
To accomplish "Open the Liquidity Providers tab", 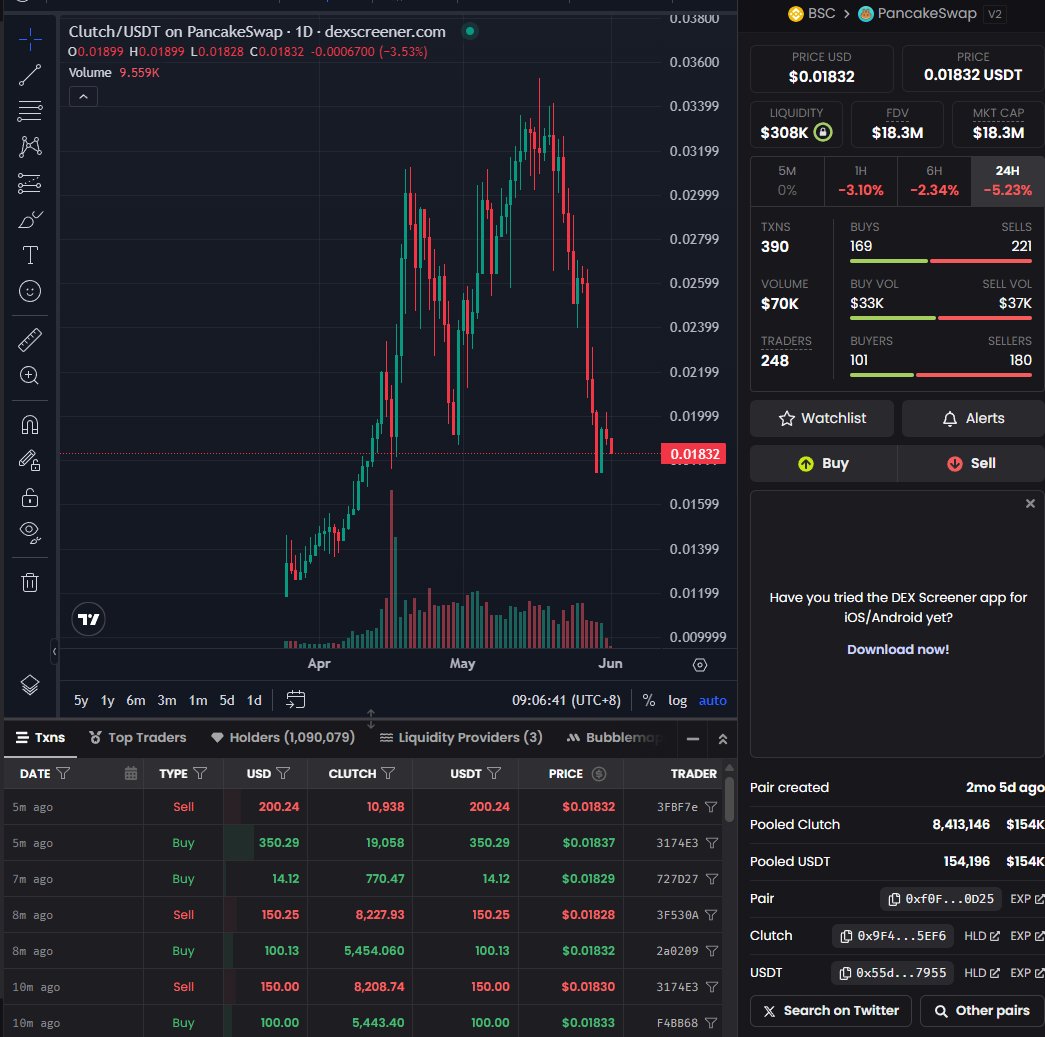I will tap(461, 738).
